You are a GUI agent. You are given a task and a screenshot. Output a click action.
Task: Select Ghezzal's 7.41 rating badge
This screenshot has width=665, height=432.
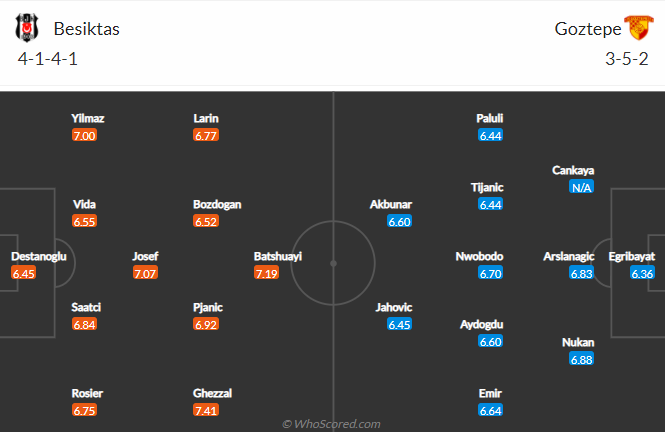click(206, 410)
